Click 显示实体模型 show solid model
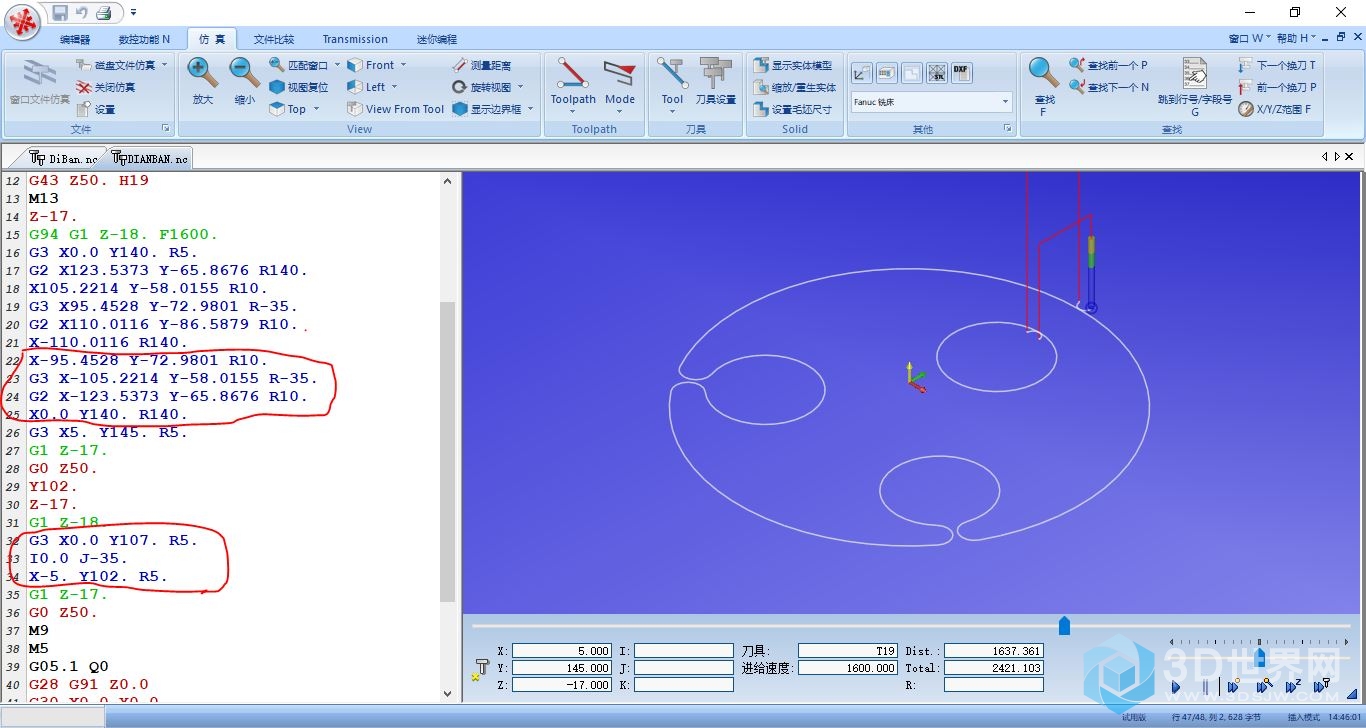 [x=793, y=65]
